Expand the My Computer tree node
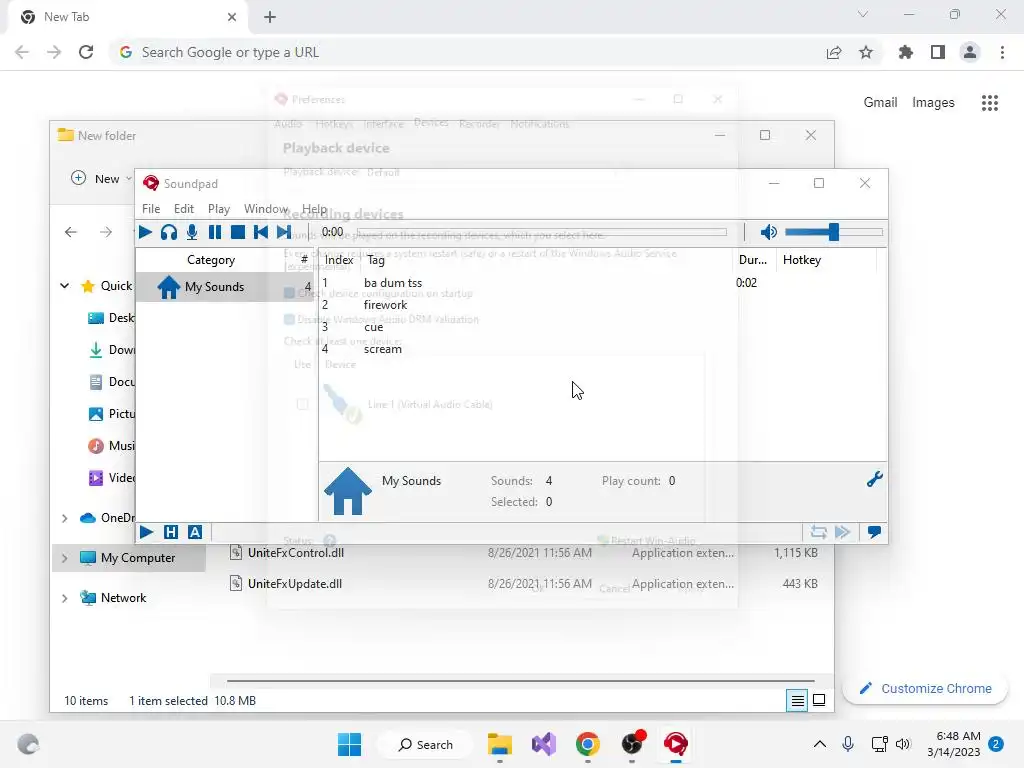Screen dimensions: 1024x768 65,558
